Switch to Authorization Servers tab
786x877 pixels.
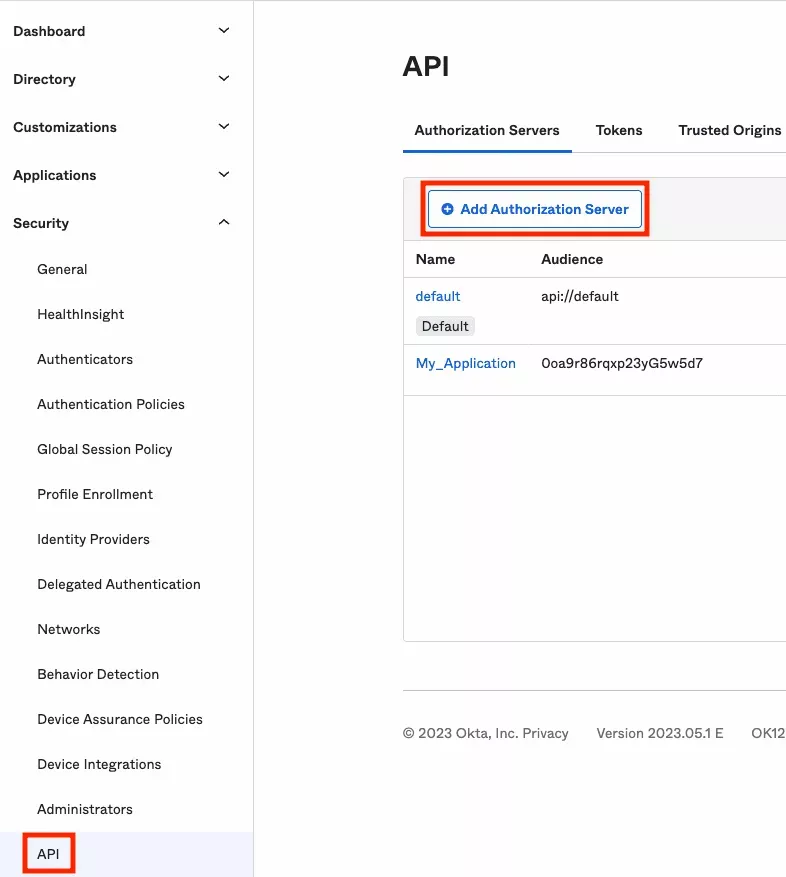point(487,130)
